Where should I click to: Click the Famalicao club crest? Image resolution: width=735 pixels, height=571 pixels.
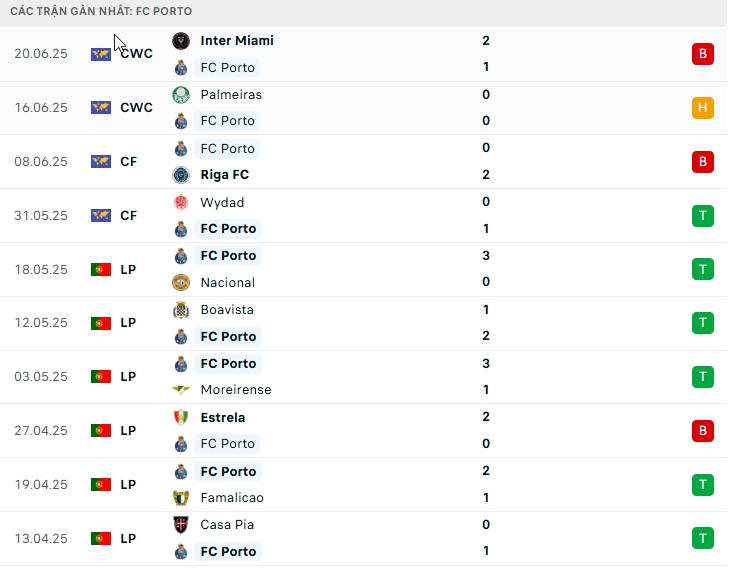click(x=181, y=498)
